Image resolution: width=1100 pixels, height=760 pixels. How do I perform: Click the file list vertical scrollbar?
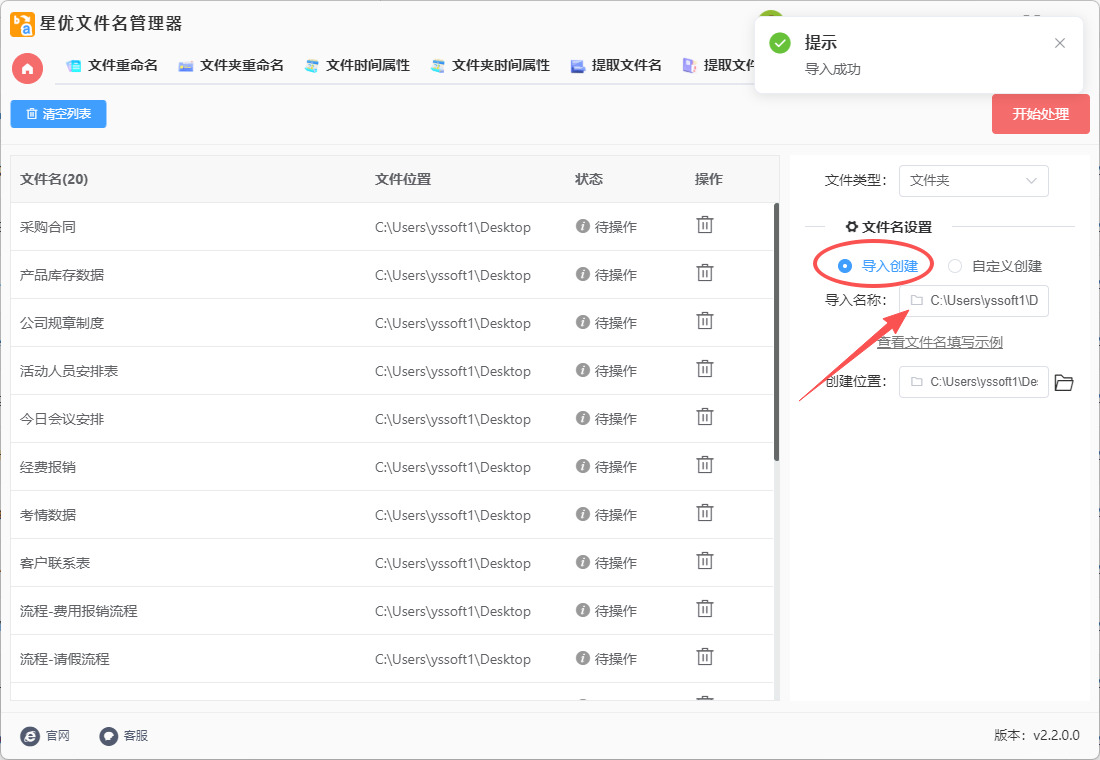coord(776,332)
